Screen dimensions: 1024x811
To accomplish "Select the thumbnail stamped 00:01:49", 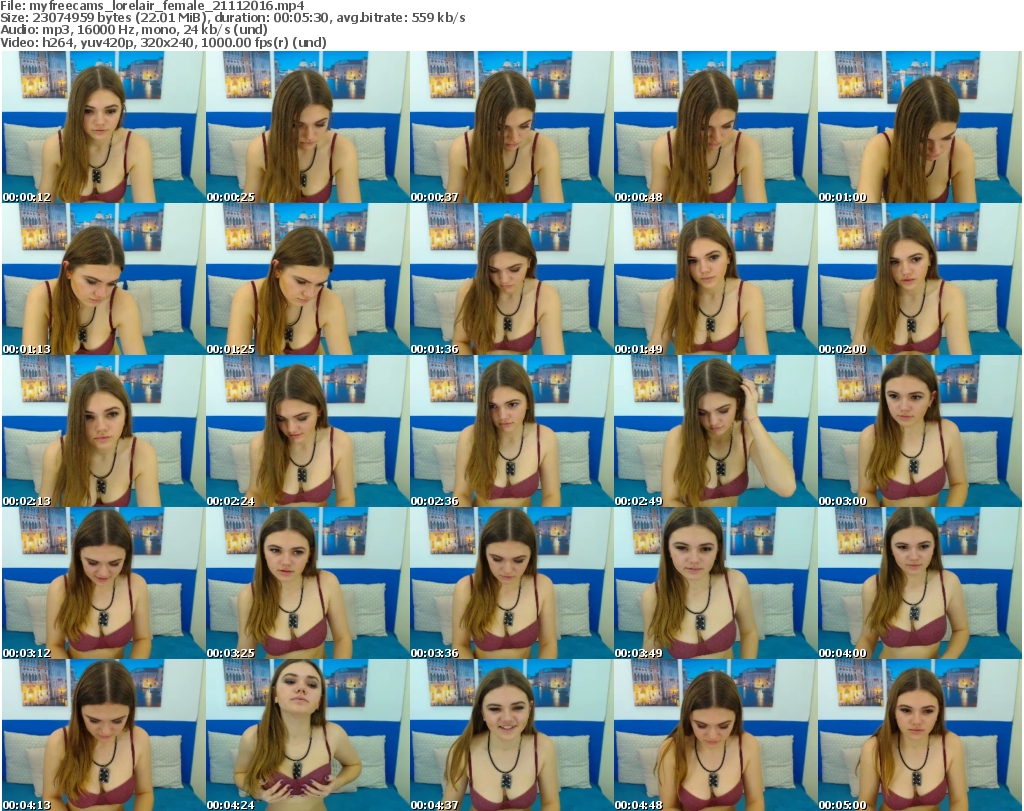I will [715, 279].
